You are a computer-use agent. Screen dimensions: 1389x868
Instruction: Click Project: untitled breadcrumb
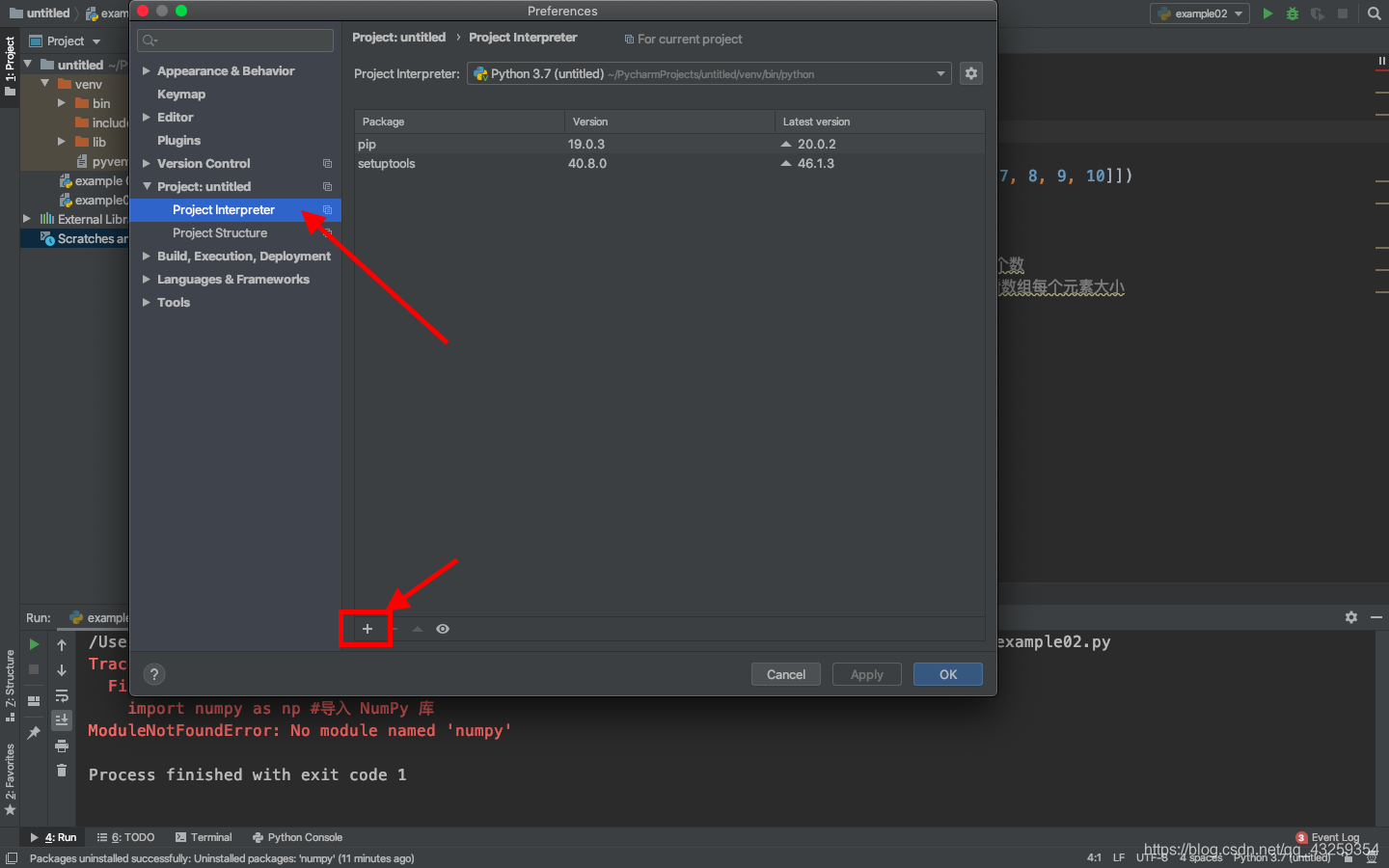pos(398,38)
